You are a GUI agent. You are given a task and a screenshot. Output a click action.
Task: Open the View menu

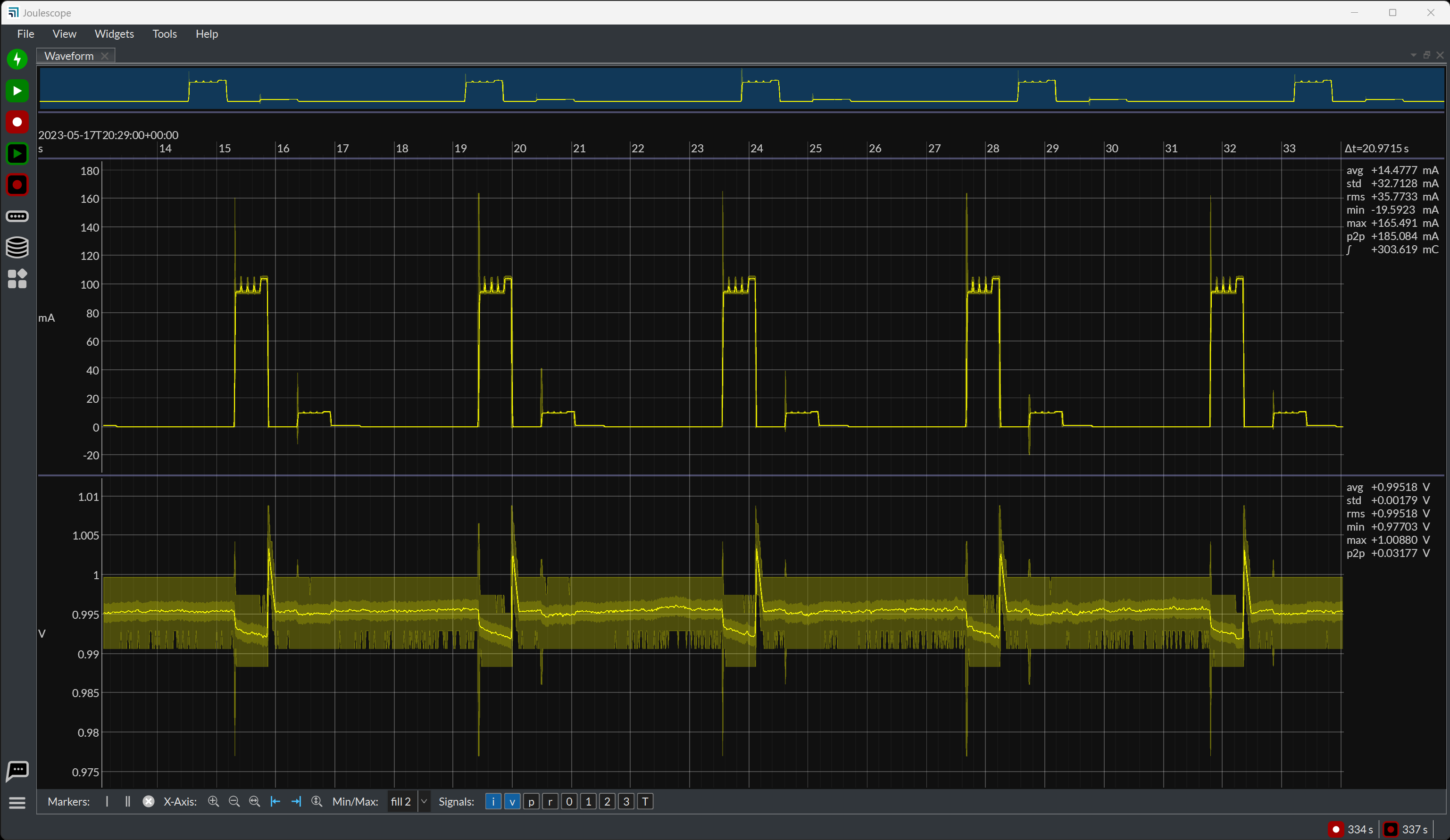click(x=65, y=34)
